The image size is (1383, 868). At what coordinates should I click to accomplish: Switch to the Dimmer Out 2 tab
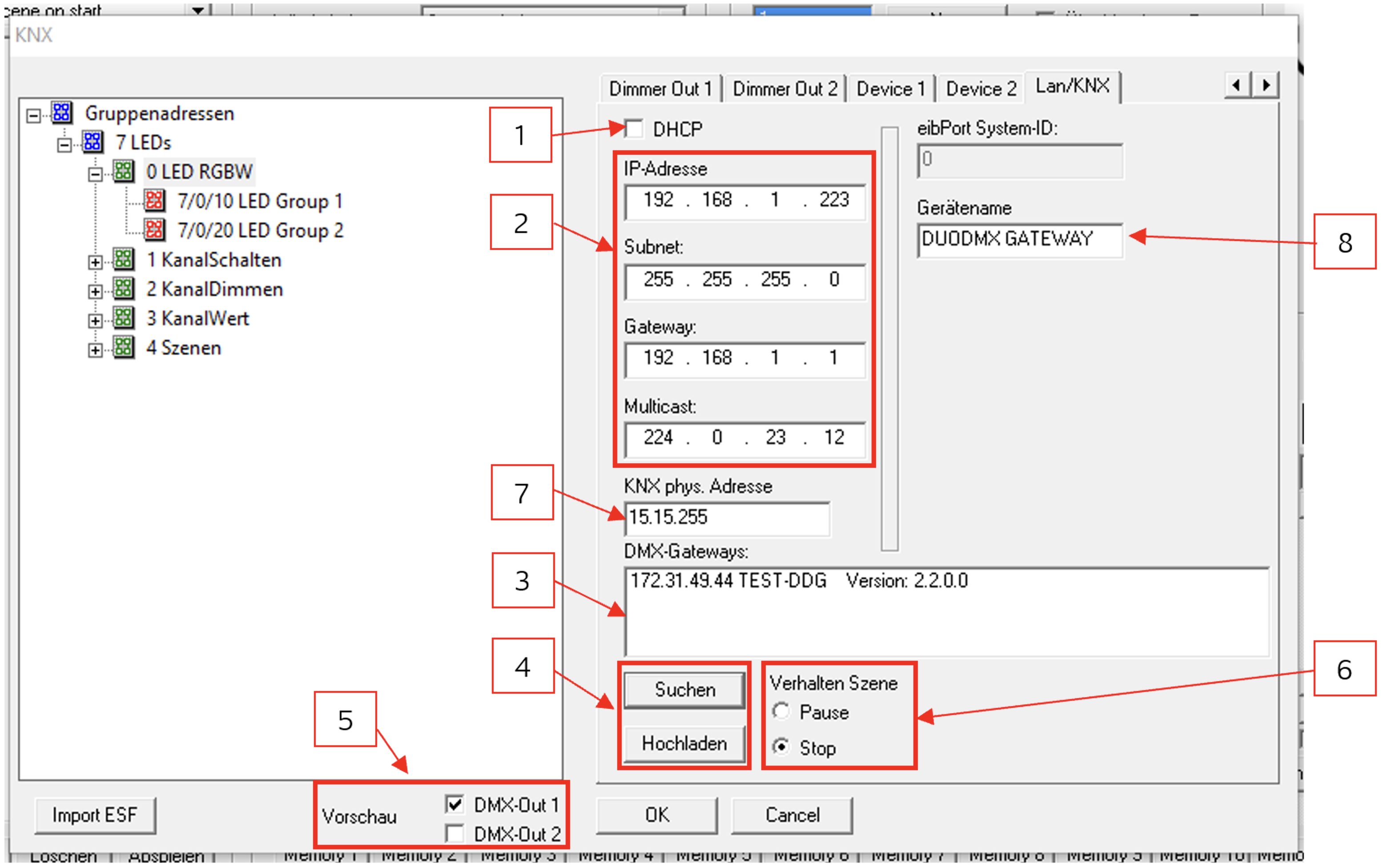(x=785, y=89)
